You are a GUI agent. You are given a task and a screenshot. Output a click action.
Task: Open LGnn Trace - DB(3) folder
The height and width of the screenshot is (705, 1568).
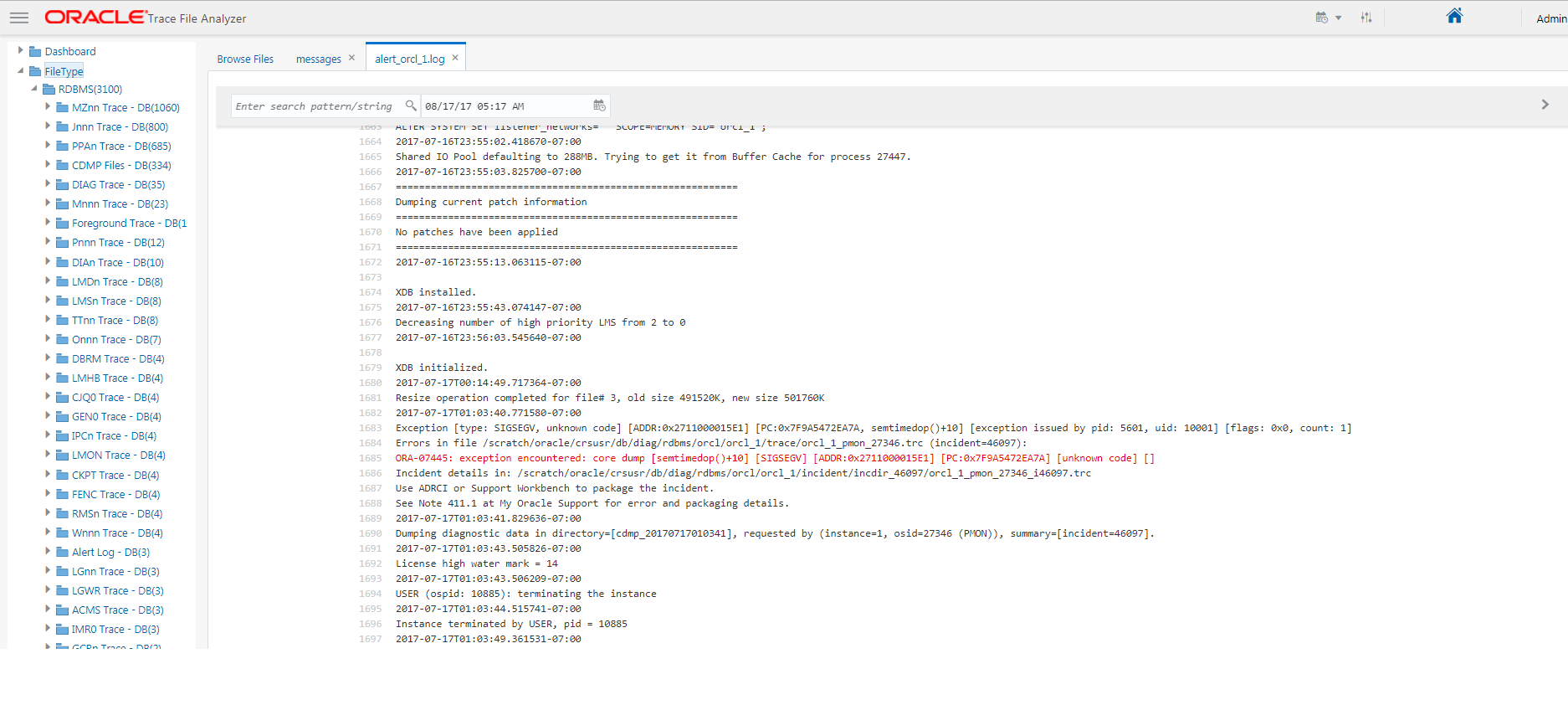[x=115, y=571]
